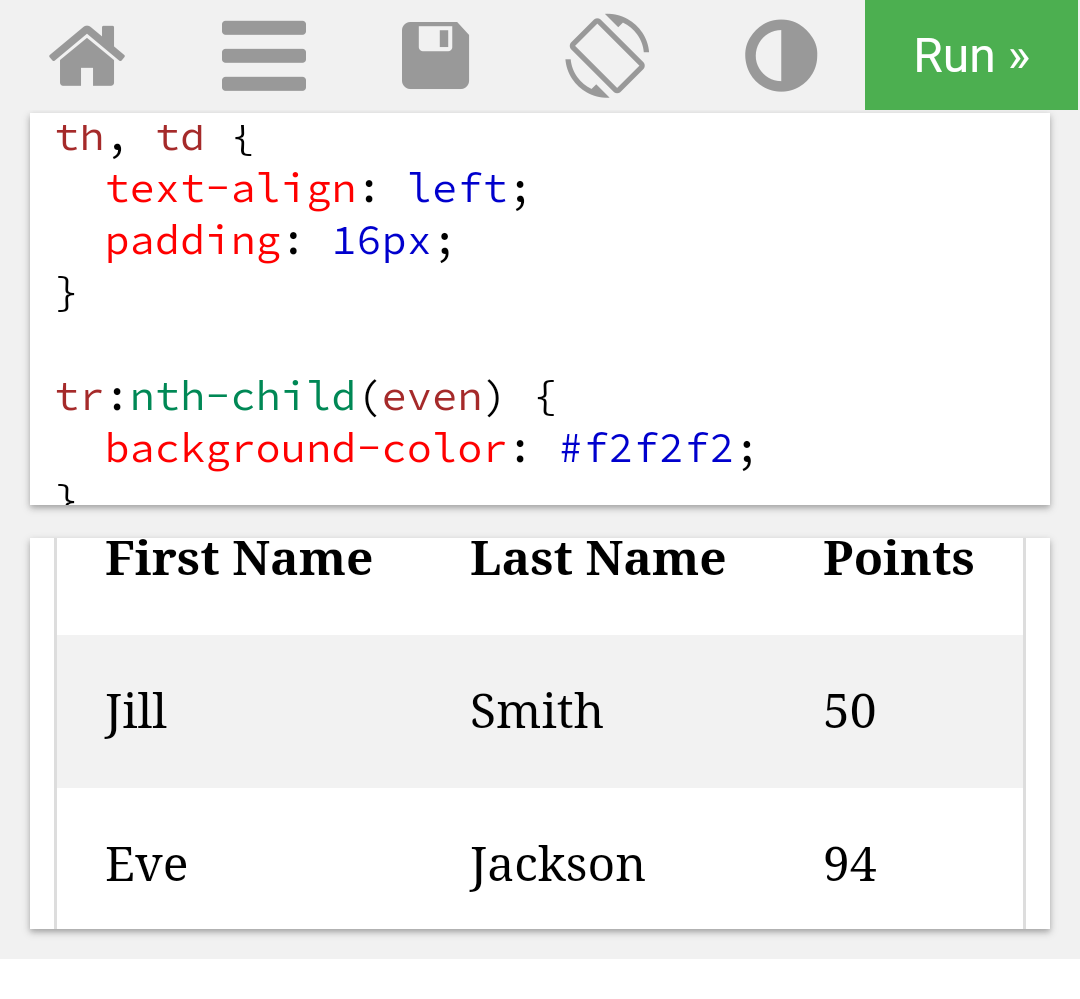Image resolution: width=1080 pixels, height=999 pixels.
Task: Click the 'left' value in code
Action: [x=457, y=188]
